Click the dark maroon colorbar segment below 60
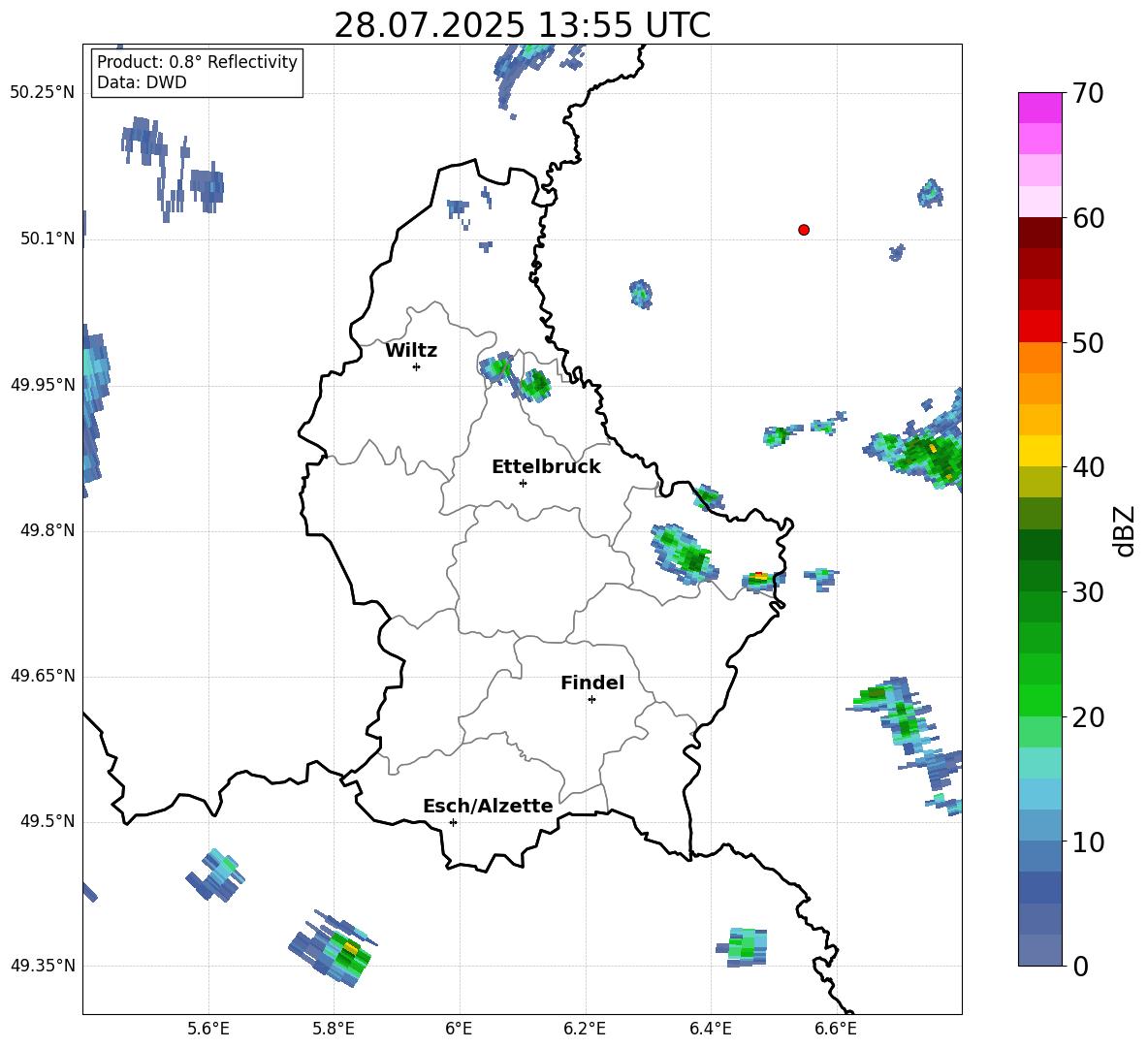The image size is (1148, 1048). click(1039, 233)
